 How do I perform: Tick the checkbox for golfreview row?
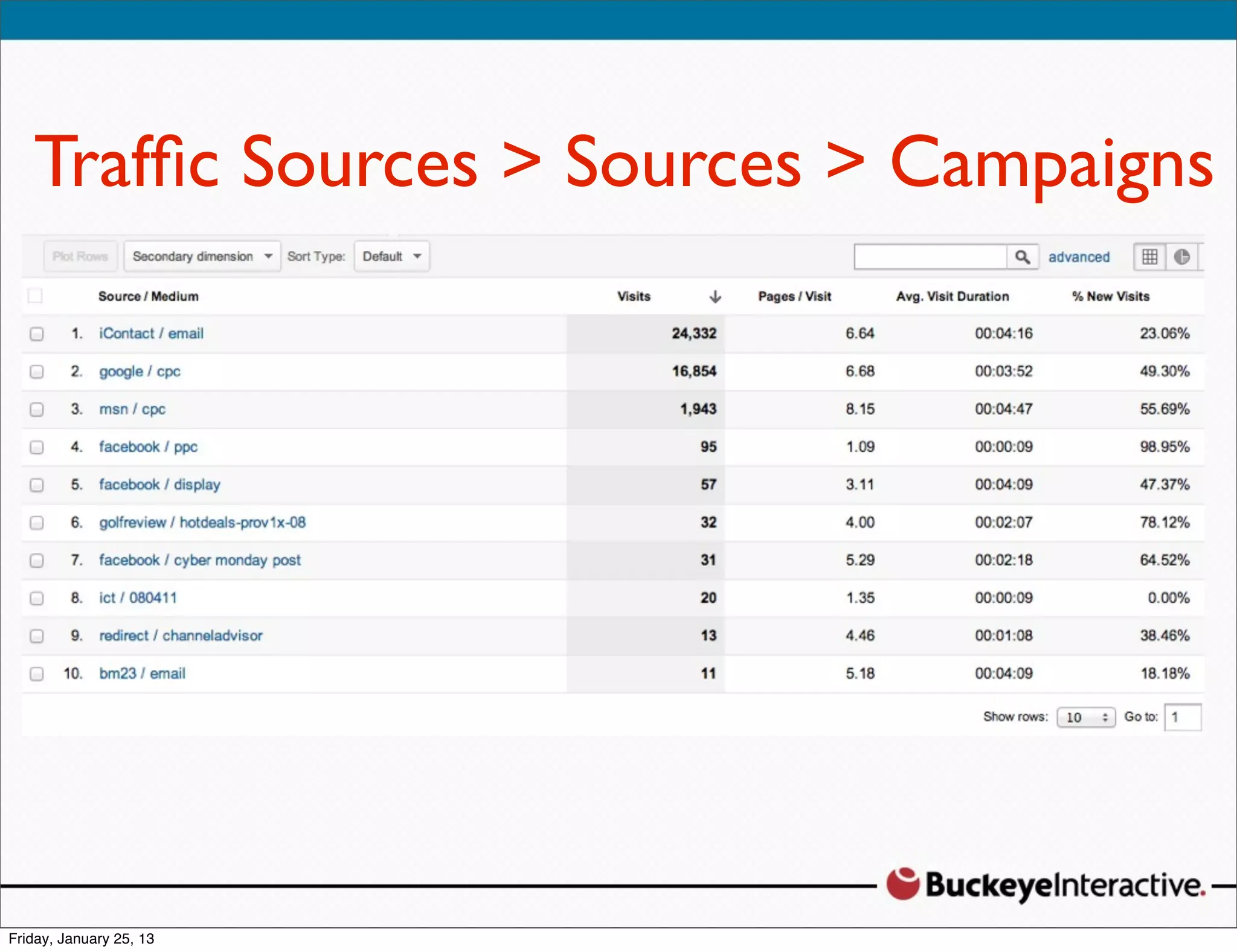37,523
